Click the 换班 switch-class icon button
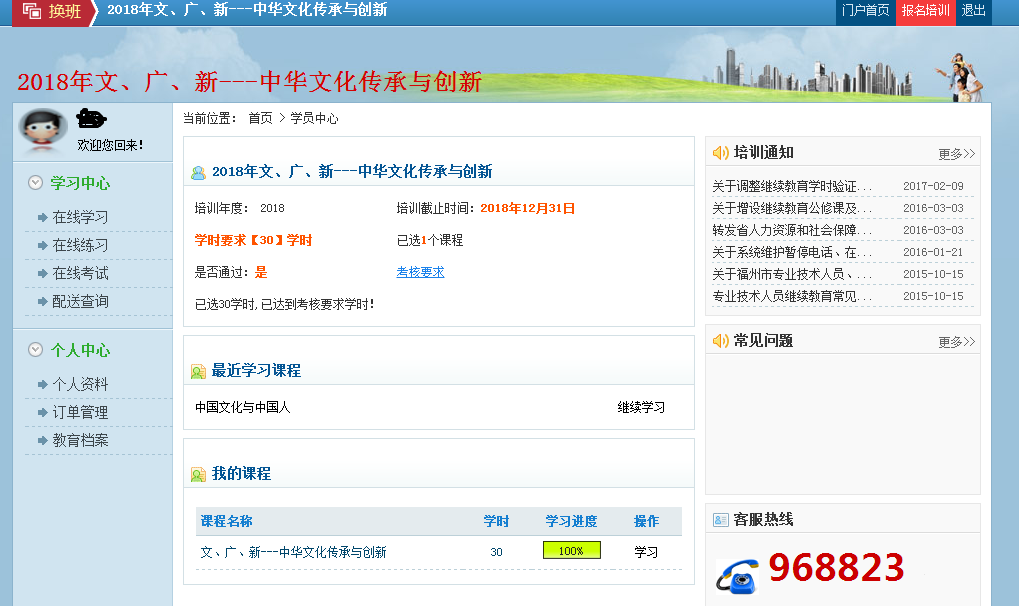This screenshot has height=606, width=1019. click(33, 12)
